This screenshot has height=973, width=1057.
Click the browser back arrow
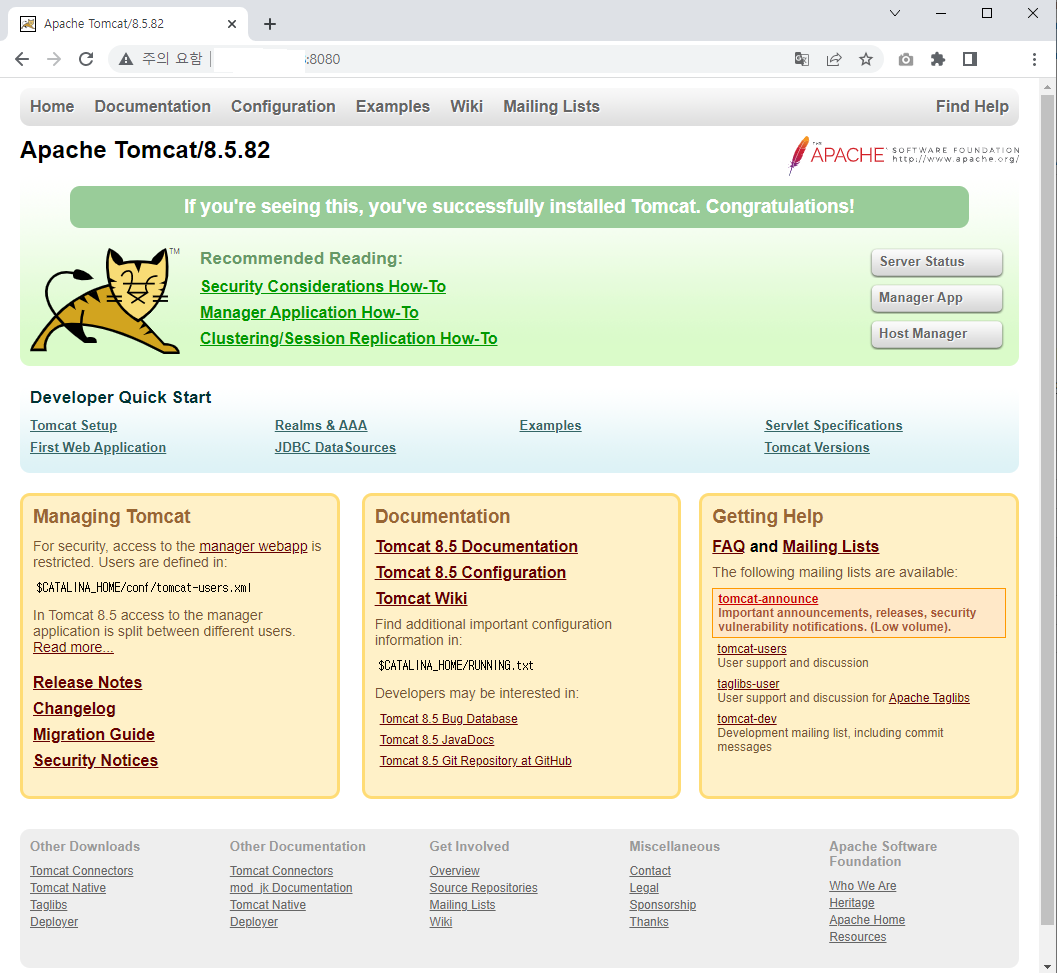pyautogui.click(x=22, y=59)
